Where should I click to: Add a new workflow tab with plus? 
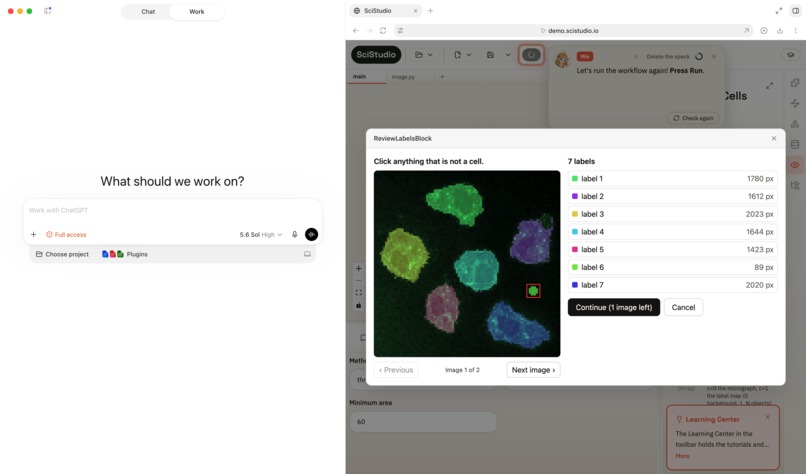tap(442, 77)
